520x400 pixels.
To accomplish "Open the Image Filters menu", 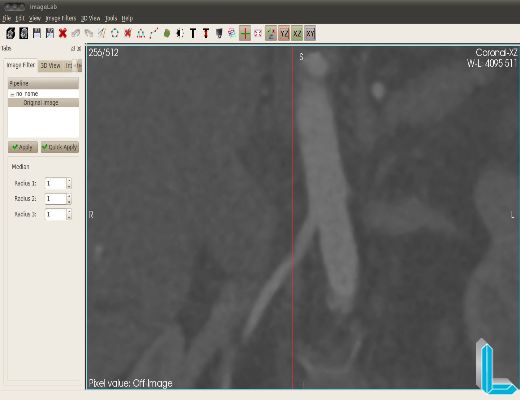I will (x=60, y=18).
